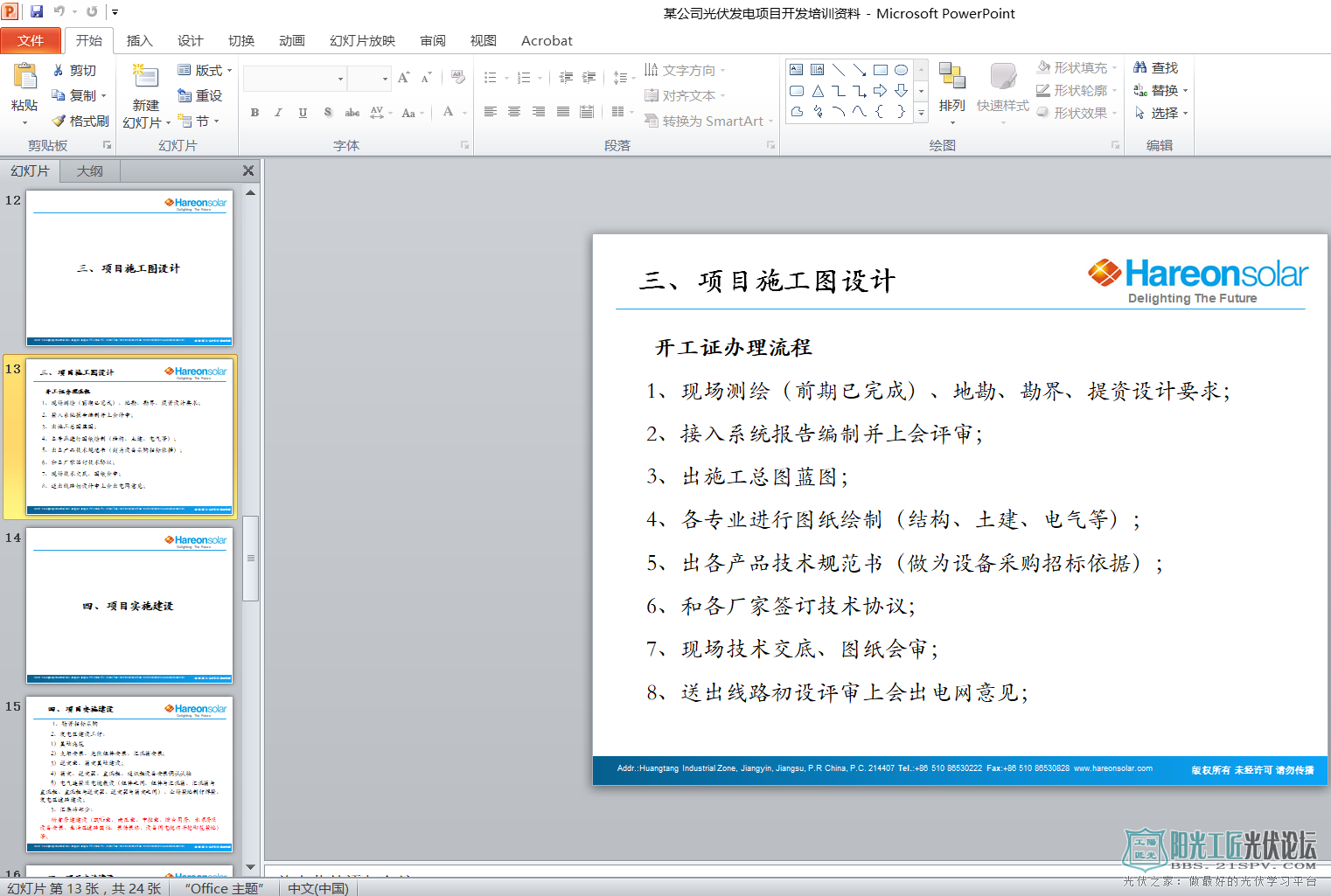Select the right arrow shape in gallery
This screenshot has width=1331, height=896.
click(x=880, y=91)
